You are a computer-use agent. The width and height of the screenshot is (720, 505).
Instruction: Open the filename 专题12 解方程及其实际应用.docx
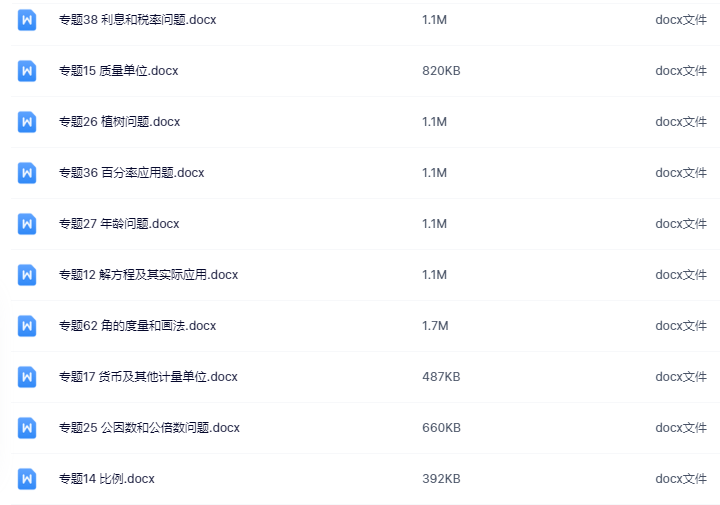pyautogui.click(x=148, y=275)
